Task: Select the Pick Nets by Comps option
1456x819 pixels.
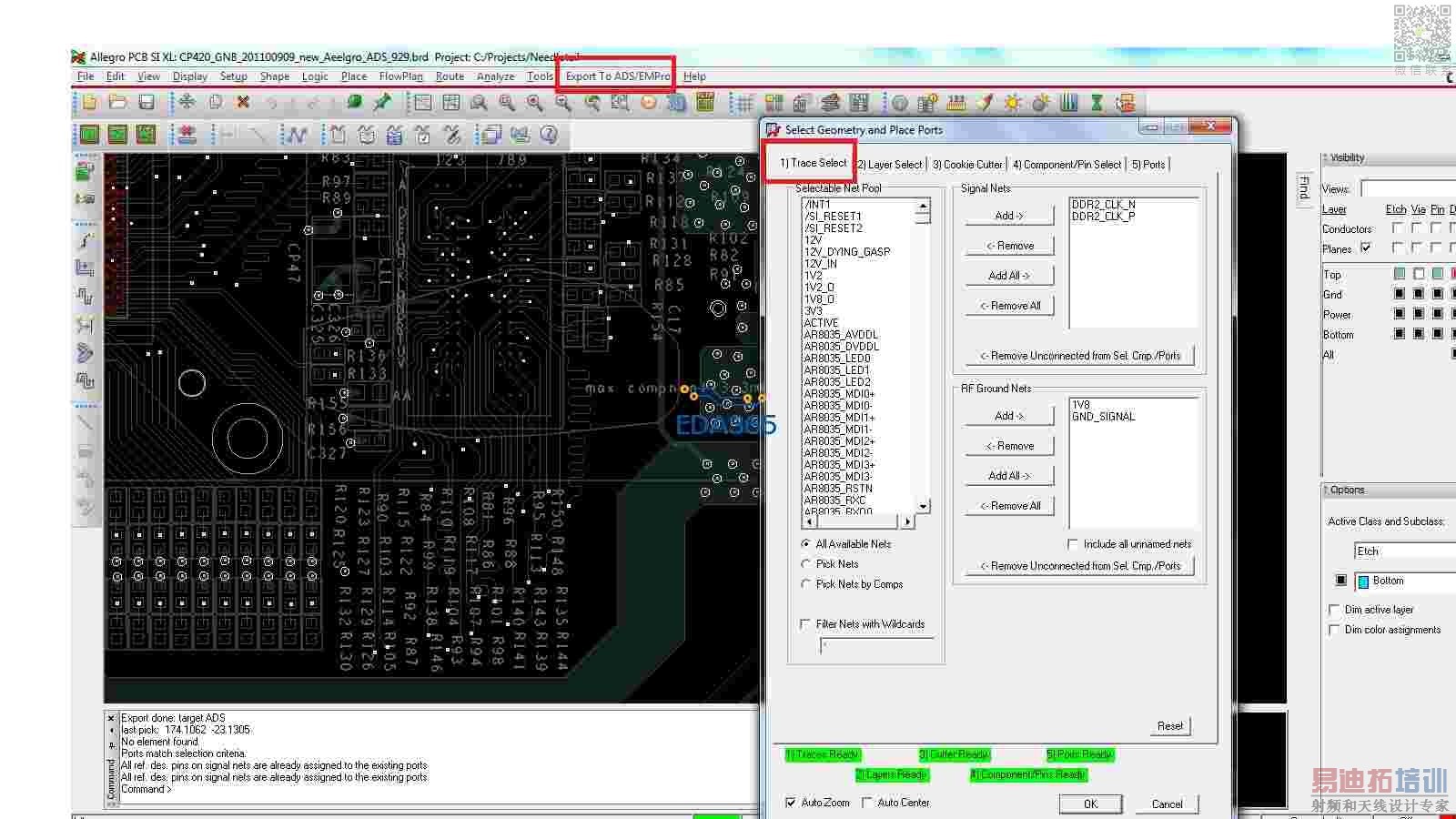Action: point(805,584)
